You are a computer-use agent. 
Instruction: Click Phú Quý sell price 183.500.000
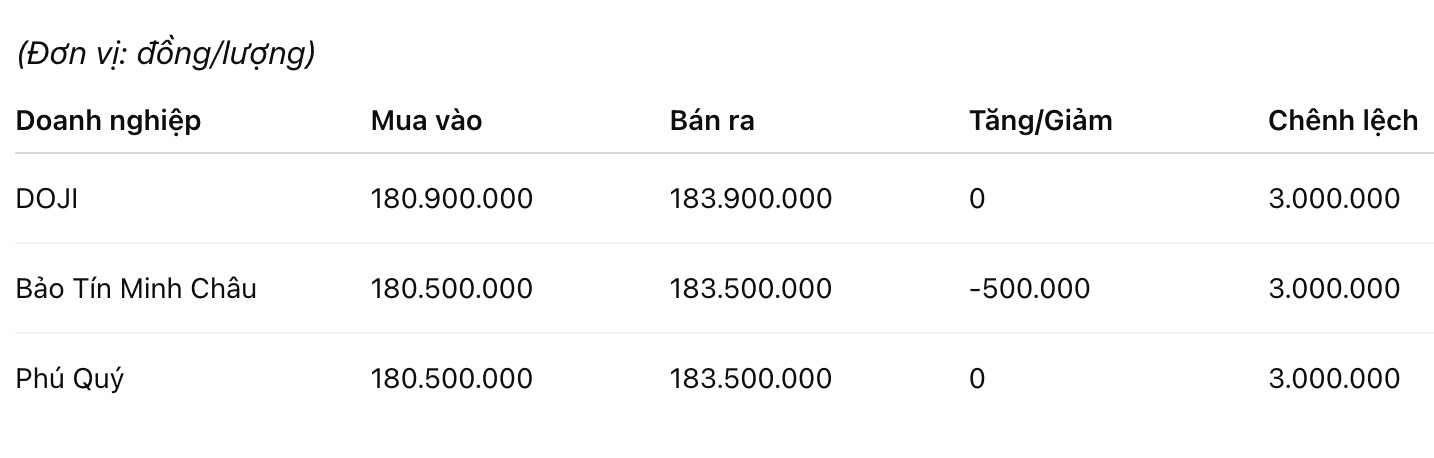tap(750, 379)
